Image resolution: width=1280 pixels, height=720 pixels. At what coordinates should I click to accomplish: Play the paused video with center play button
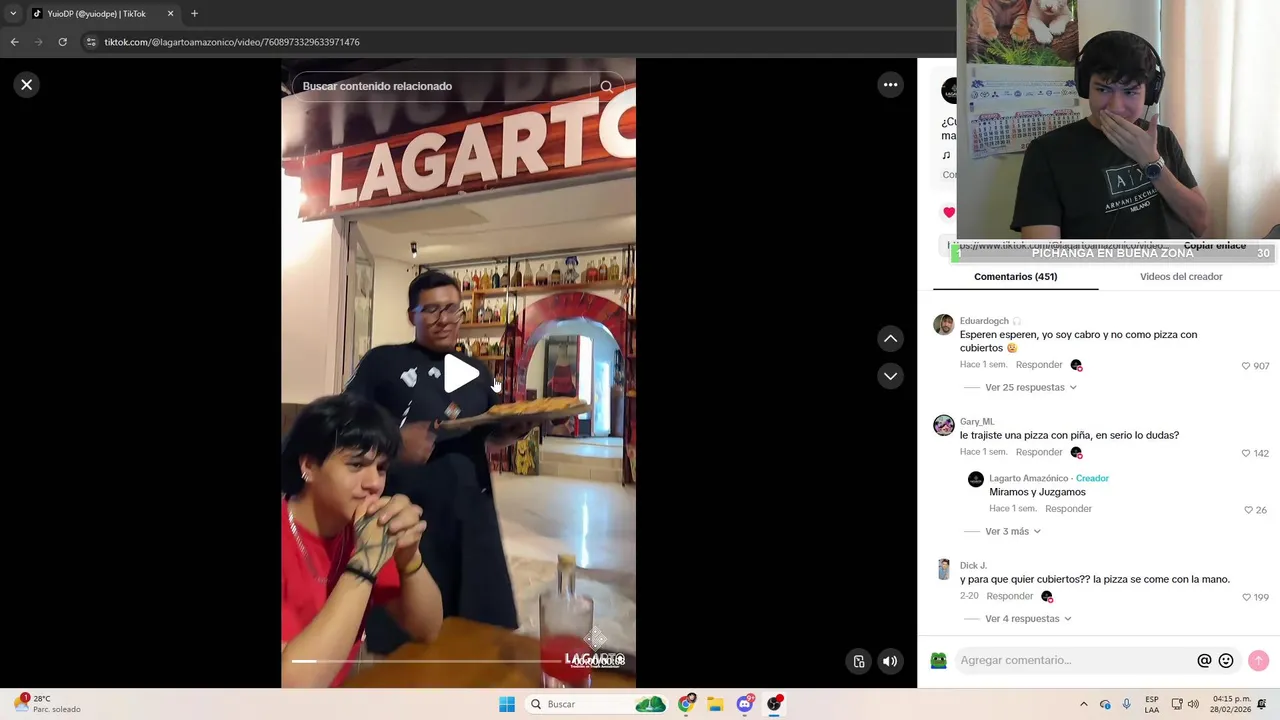460,374
